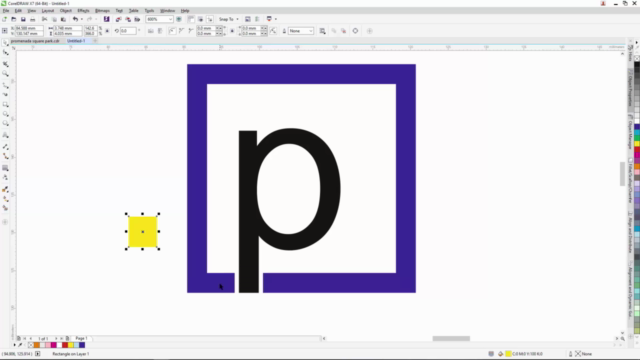Toggle chamfered corner type button
The image size is (640, 360).
tap(191, 31)
